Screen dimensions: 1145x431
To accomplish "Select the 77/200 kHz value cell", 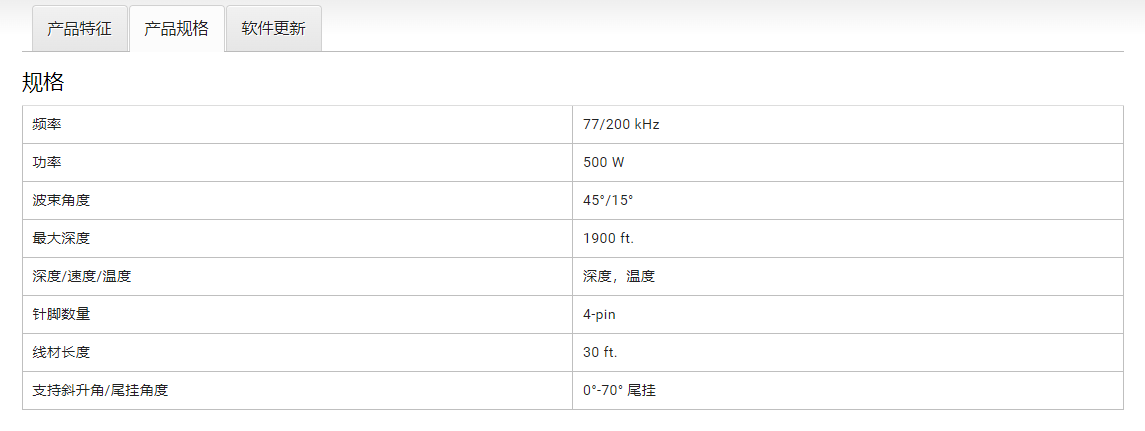I will [x=621, y=125].
